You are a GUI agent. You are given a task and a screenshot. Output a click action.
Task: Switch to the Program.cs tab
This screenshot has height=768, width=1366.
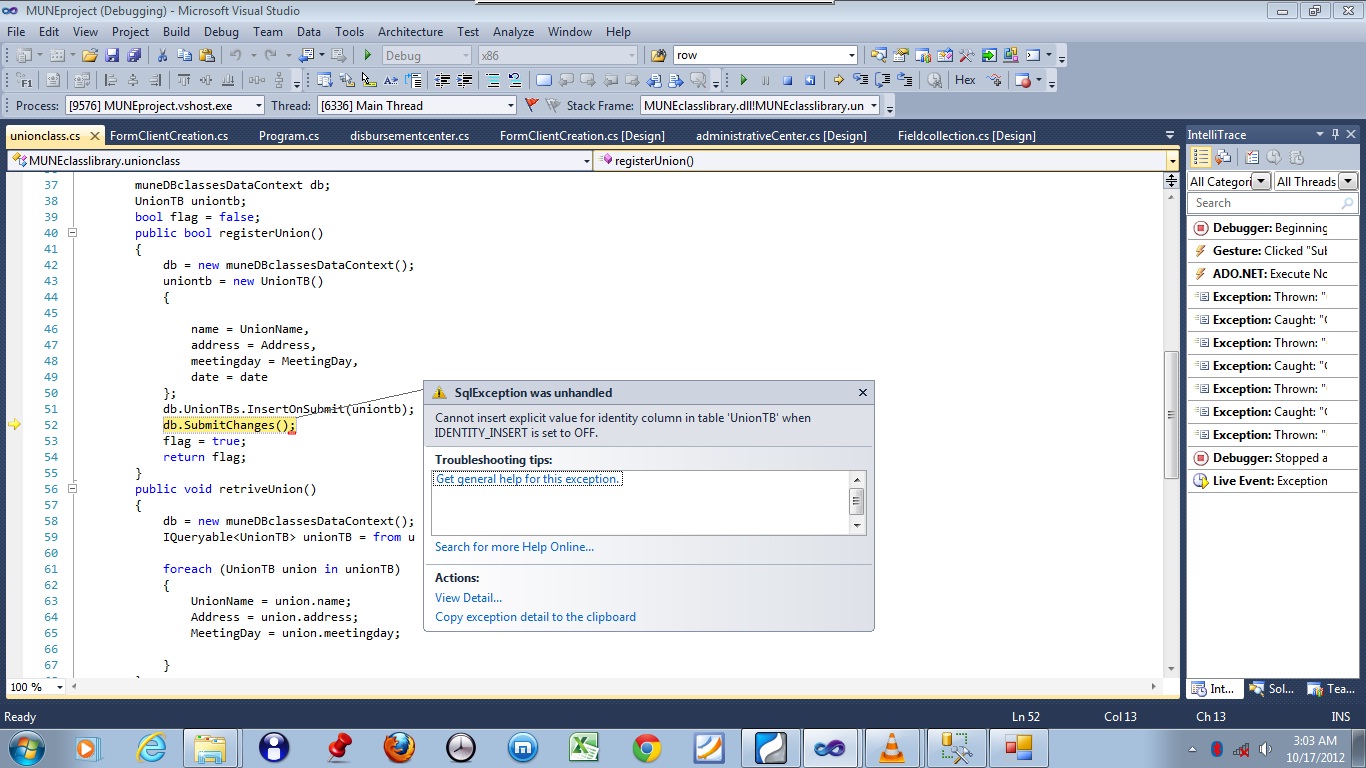click(289, 136)
